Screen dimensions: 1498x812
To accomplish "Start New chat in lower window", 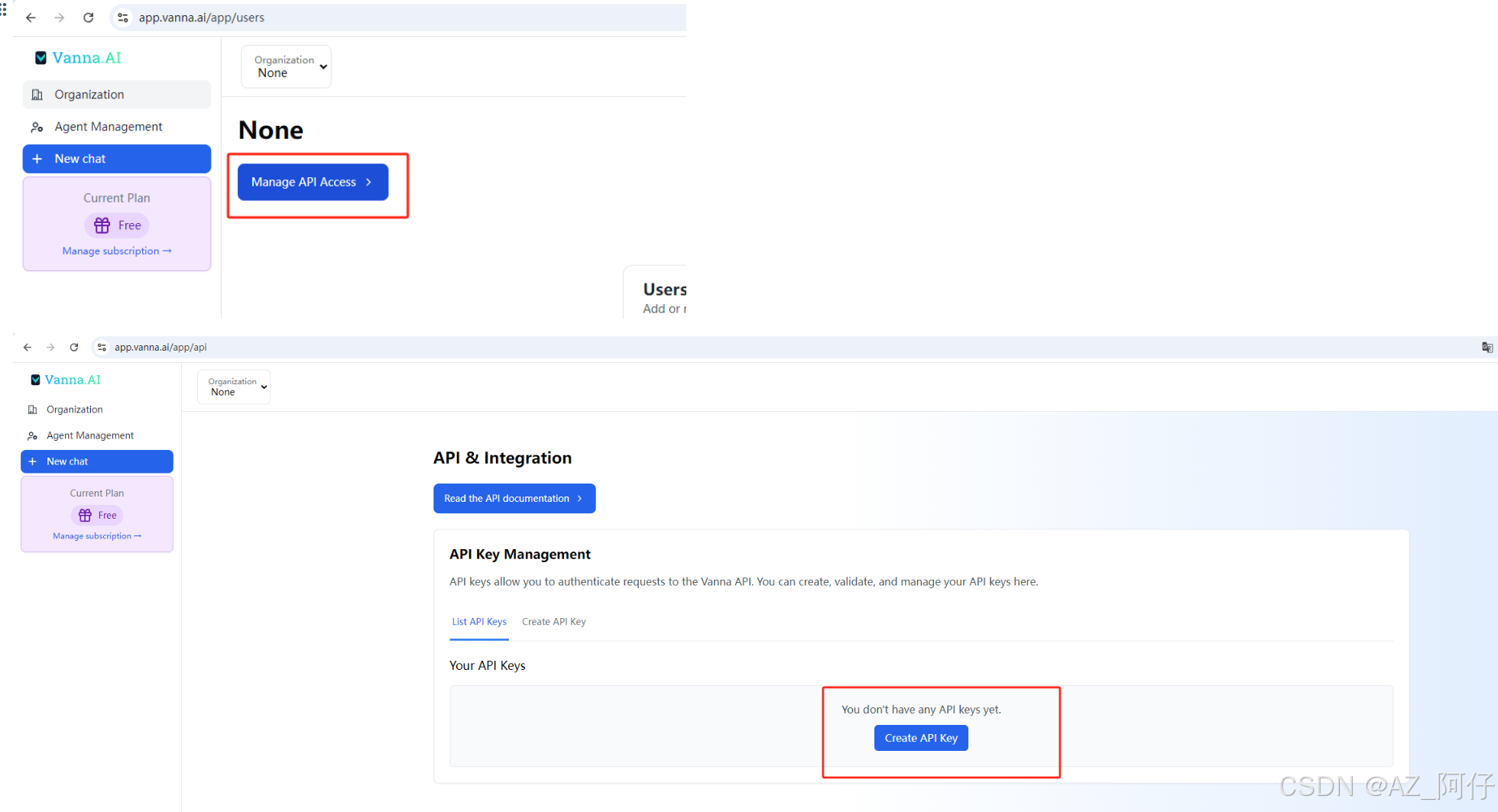I will point(97,461).
